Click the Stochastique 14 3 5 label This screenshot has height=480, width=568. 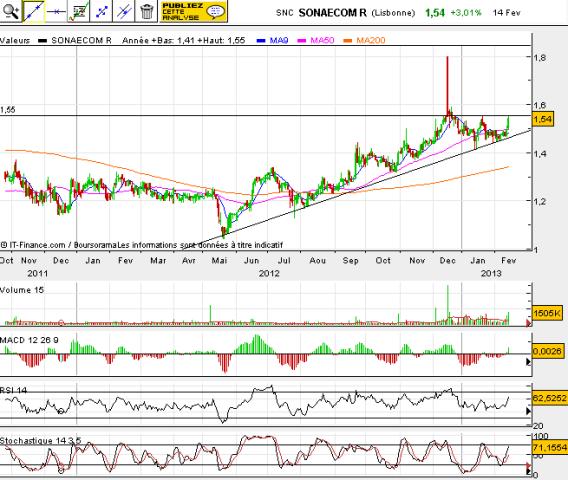click(41, 441)
